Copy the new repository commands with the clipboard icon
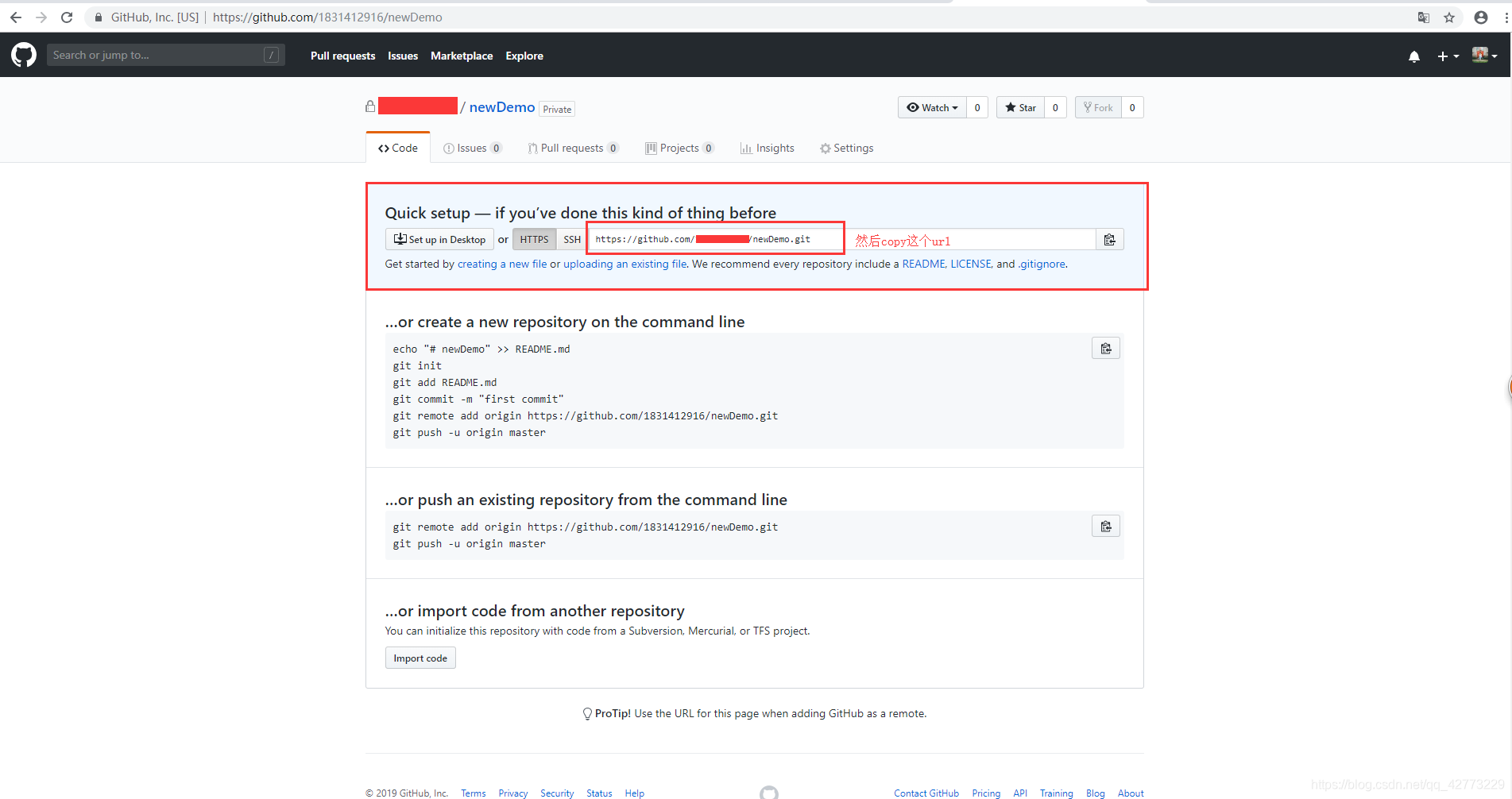 [x=1106, y=349]
